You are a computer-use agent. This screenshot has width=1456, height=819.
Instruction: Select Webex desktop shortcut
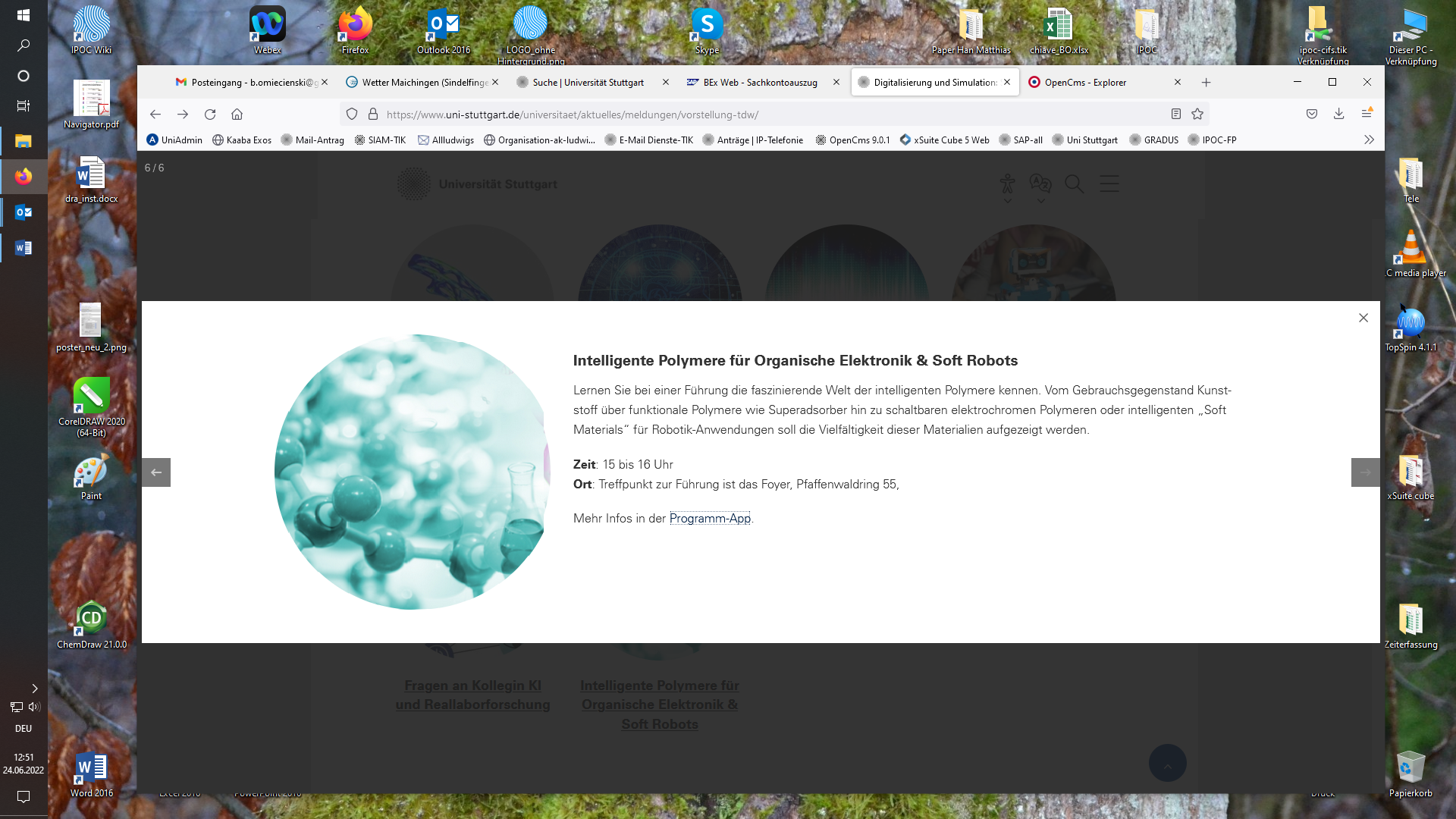pyautogui.click(x=268, y=30)
